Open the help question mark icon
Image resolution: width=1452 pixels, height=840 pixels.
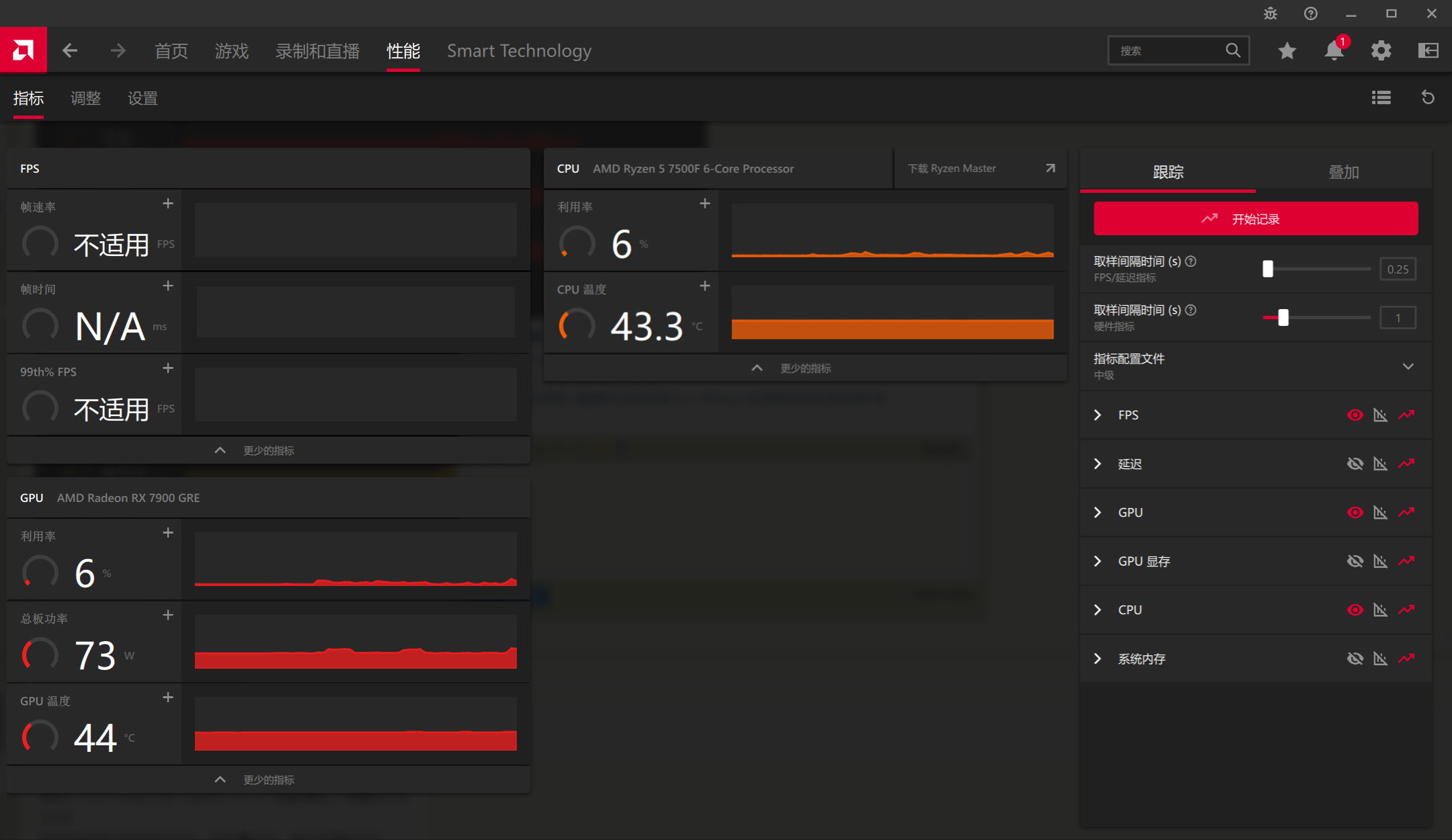[1311, 13]
